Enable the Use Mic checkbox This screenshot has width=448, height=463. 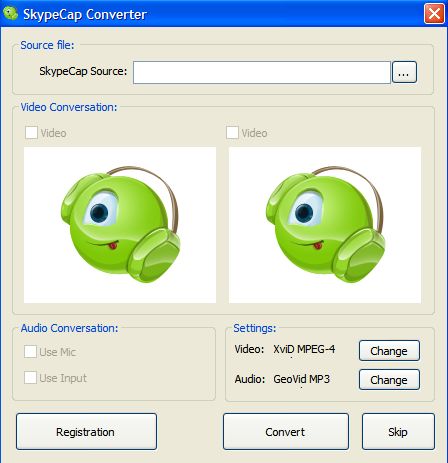[30, 352]
